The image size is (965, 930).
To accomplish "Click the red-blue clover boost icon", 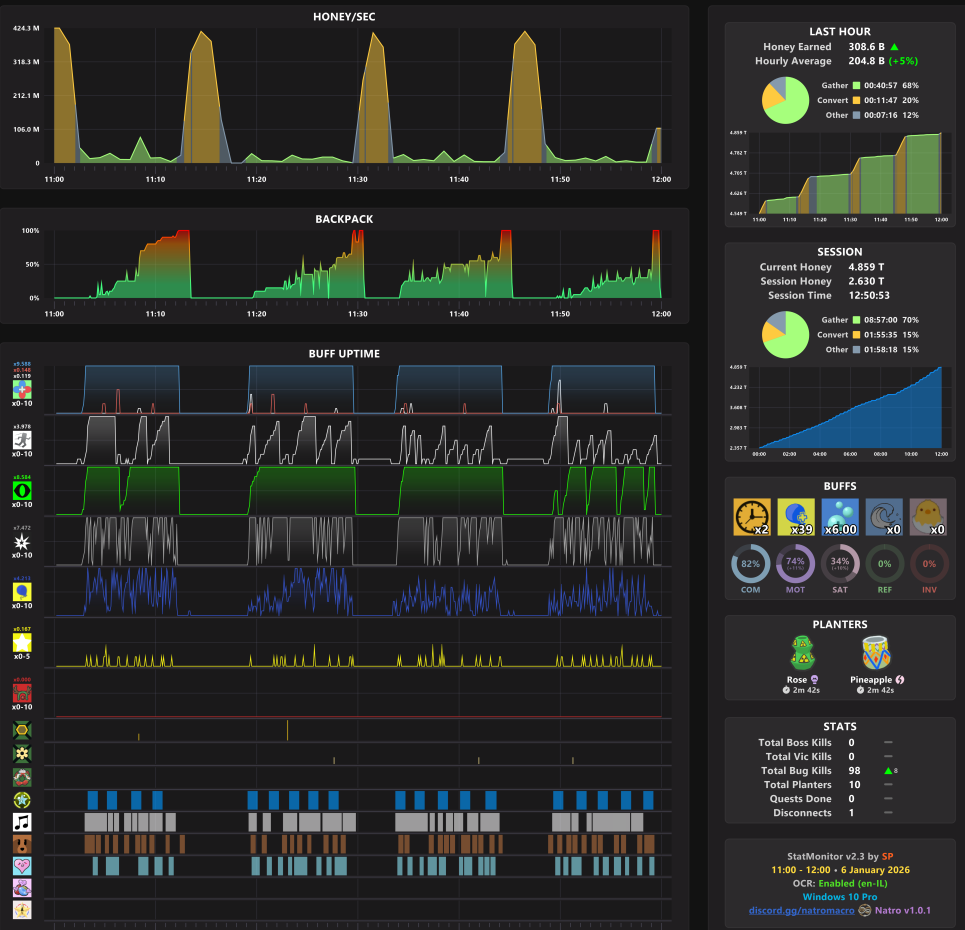I will 22,390.
